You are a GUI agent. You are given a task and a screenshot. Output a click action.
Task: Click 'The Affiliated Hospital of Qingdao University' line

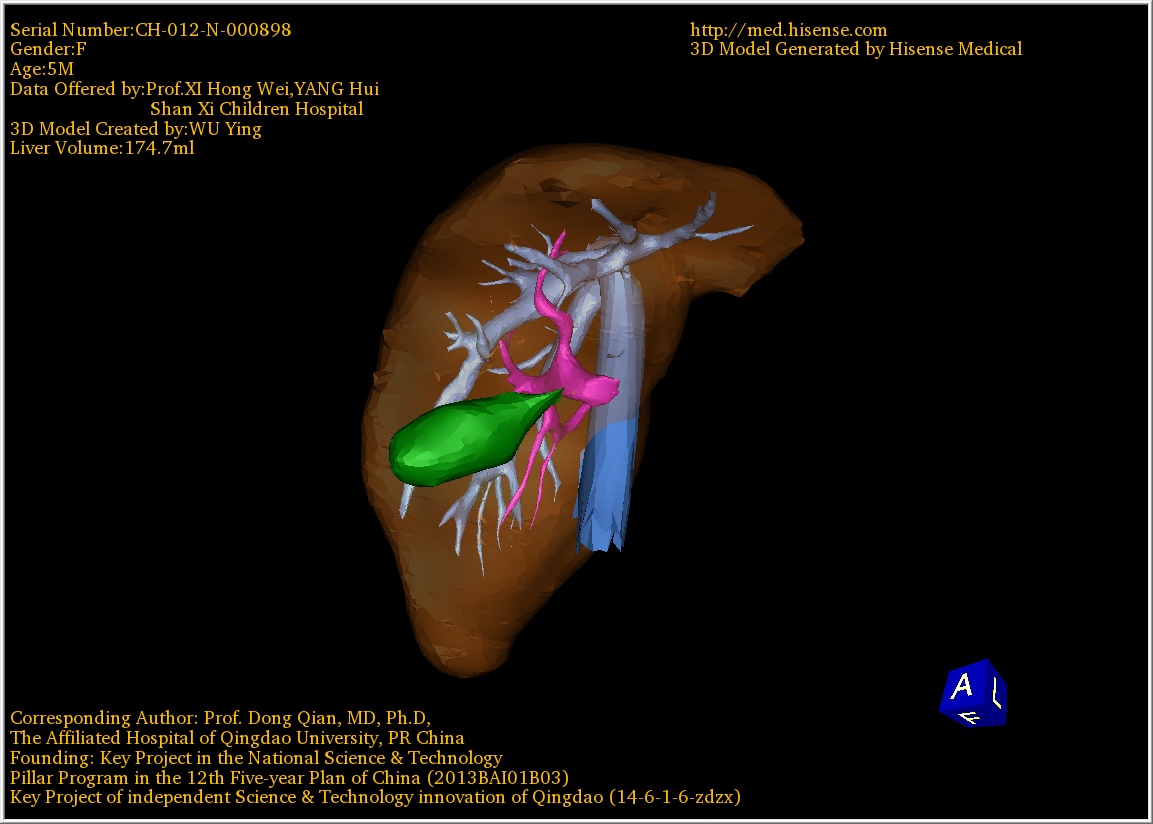tap(237, 738)
